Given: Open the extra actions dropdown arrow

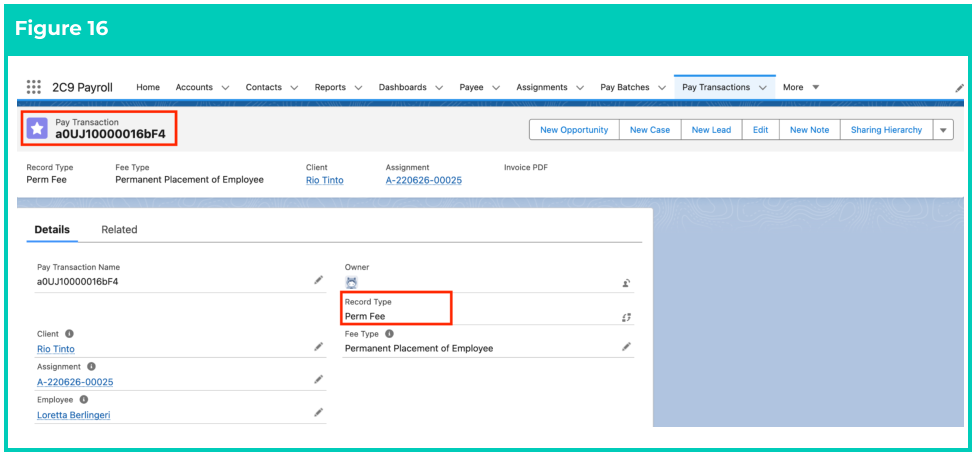Looking at the screenshot, I should click(943, 130).
